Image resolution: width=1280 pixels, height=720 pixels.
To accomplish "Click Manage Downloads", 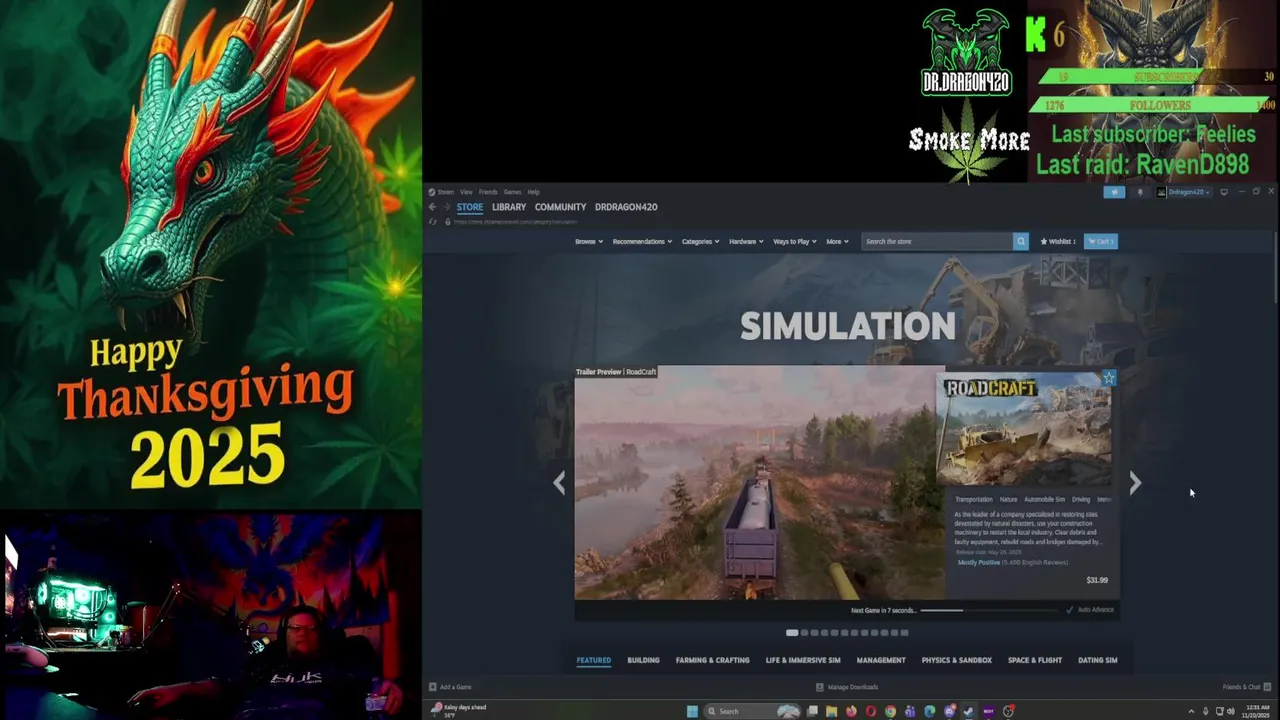I will (847, 687).
